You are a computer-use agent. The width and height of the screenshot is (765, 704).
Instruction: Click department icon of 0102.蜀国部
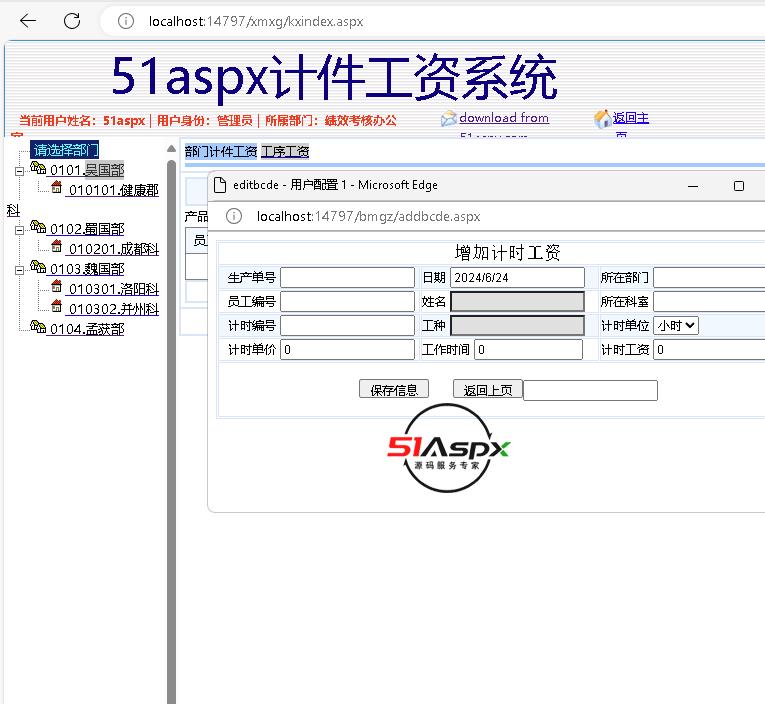38,227
